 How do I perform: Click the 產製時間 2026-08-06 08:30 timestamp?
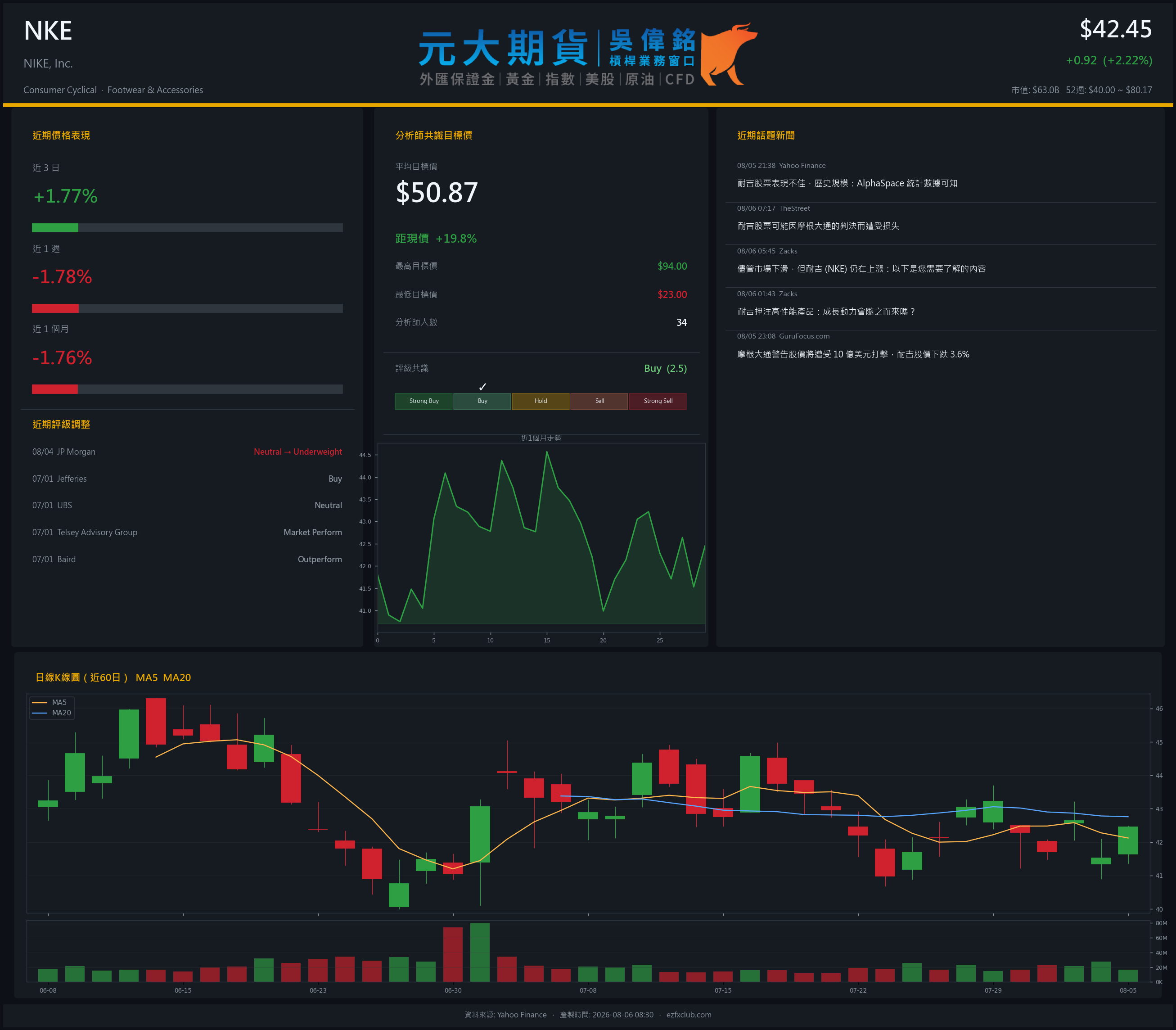tap(607, 1015)
